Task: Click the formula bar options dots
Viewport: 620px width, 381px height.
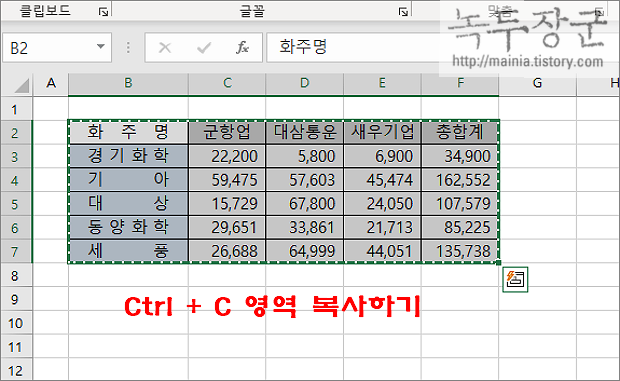Action: click(x=128, y=48)
